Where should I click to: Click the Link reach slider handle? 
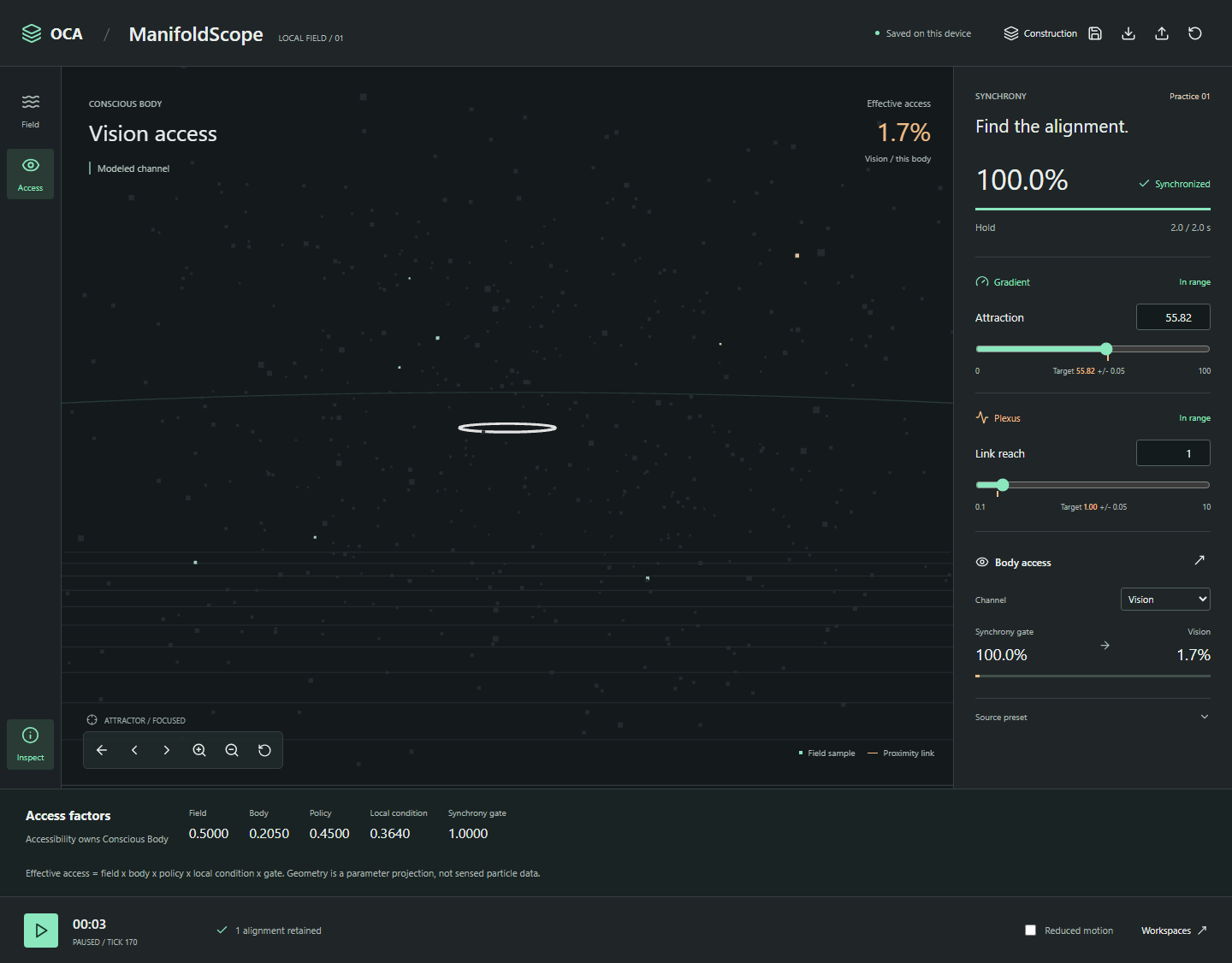1003,485
